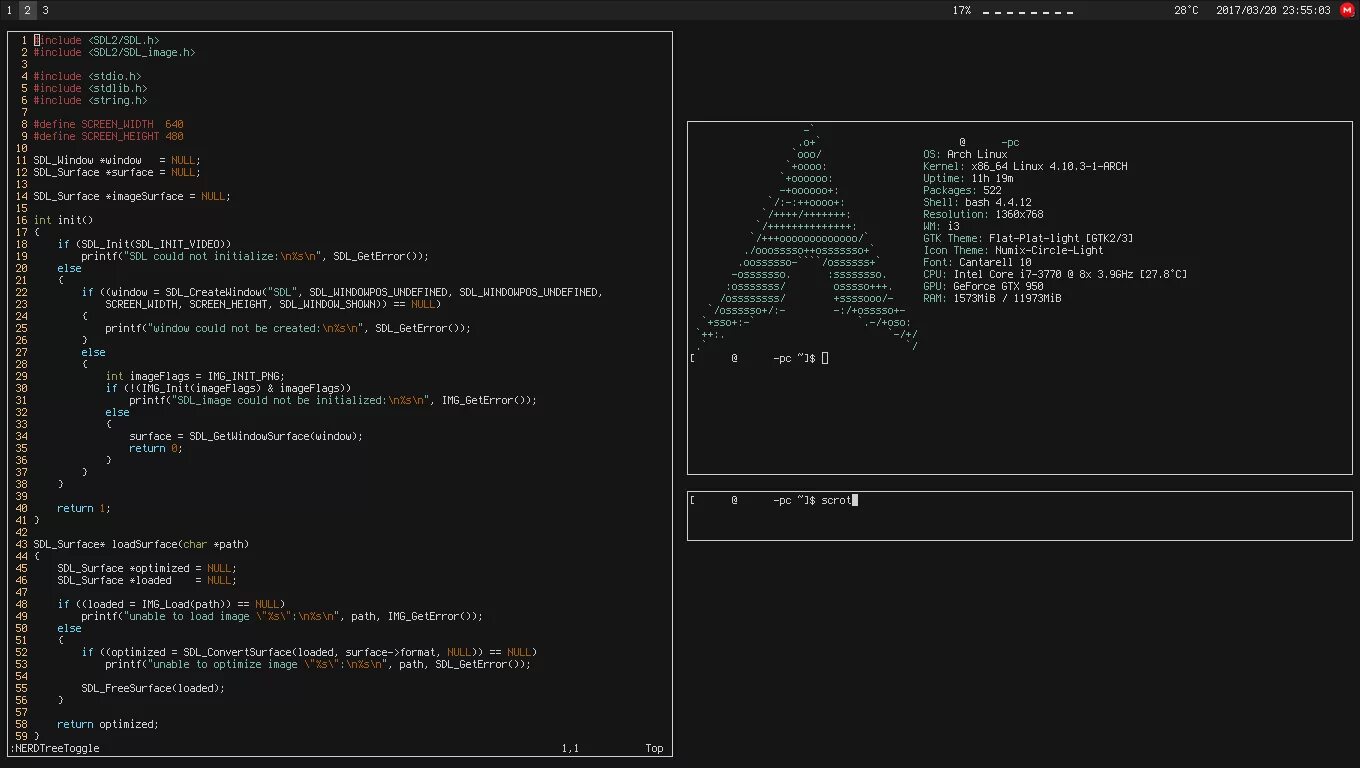The width and height of the screenshot is (1360, 768).
Task: Click the SDL_ConvertSurface call on line 52
Action: 309,652
